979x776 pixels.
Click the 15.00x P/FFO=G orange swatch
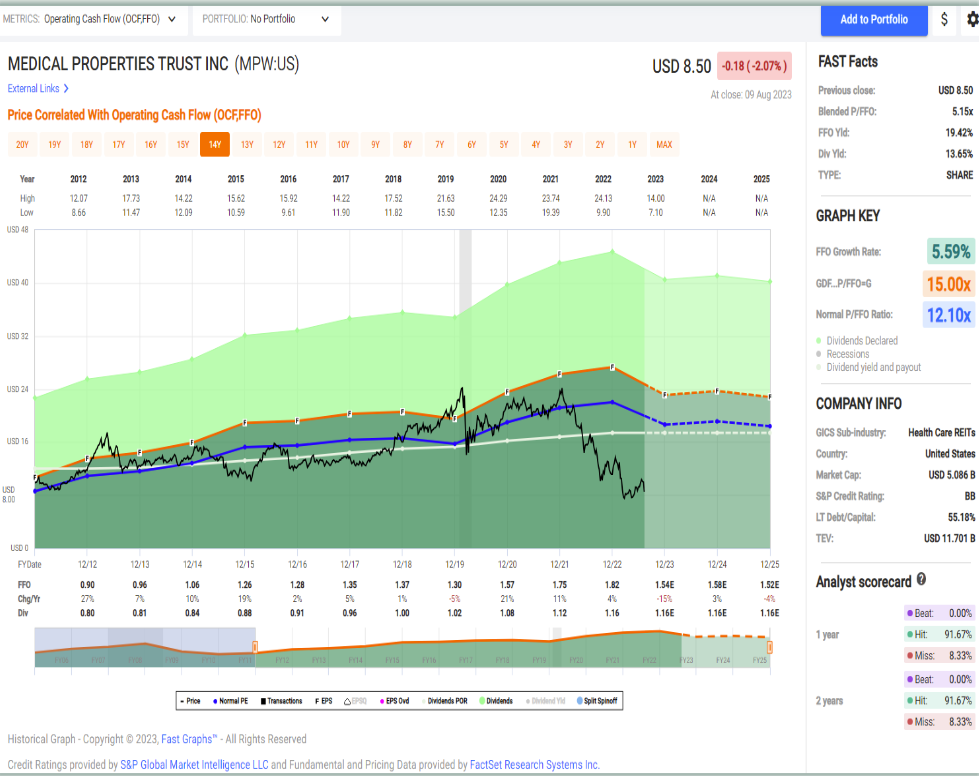coord(948,284)
